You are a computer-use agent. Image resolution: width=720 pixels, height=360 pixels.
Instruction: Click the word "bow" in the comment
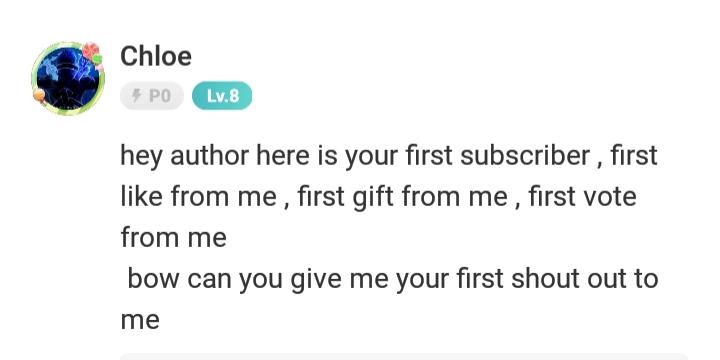coord(153,279)
